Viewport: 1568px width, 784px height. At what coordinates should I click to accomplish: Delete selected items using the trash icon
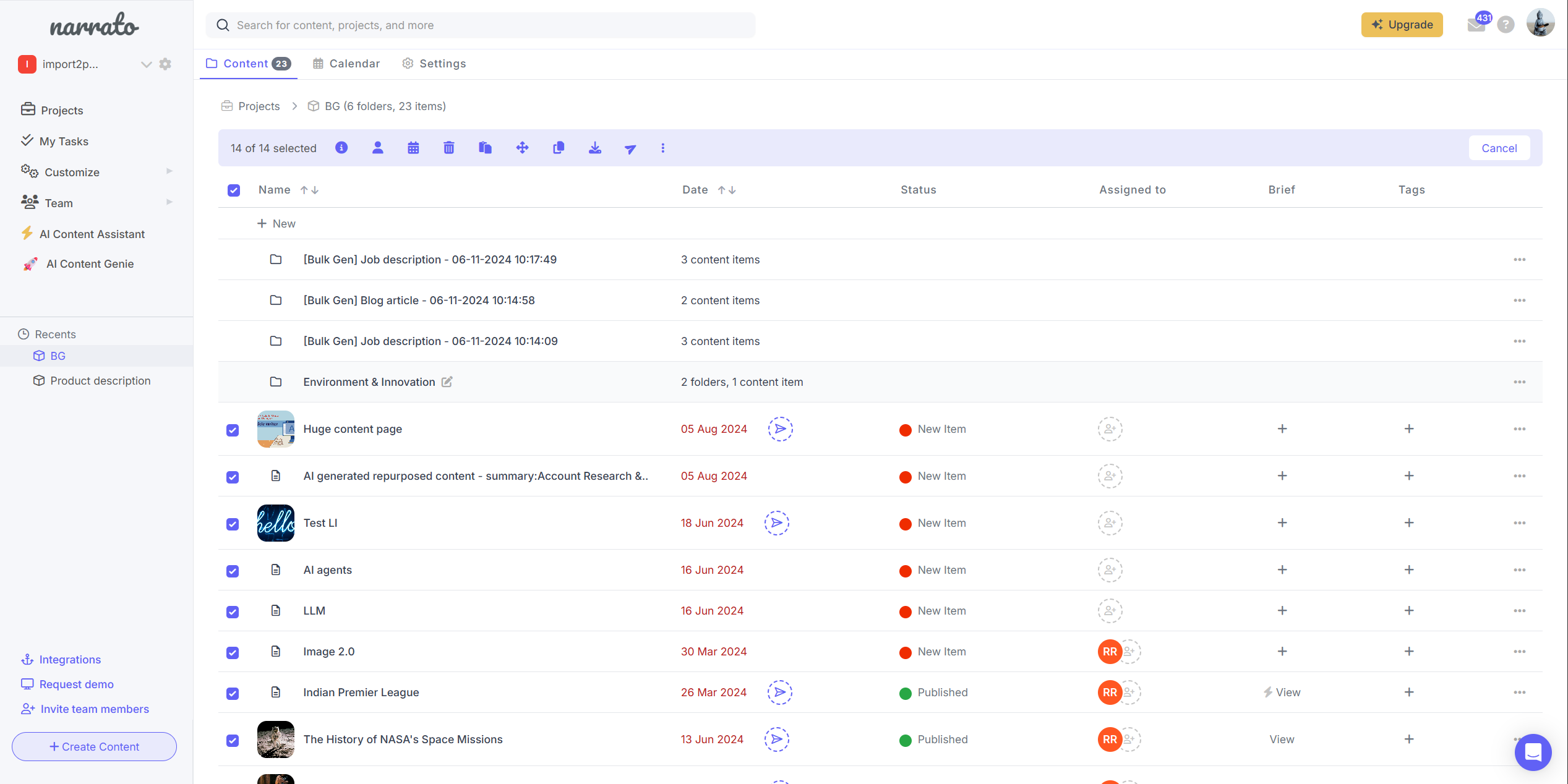448,148
